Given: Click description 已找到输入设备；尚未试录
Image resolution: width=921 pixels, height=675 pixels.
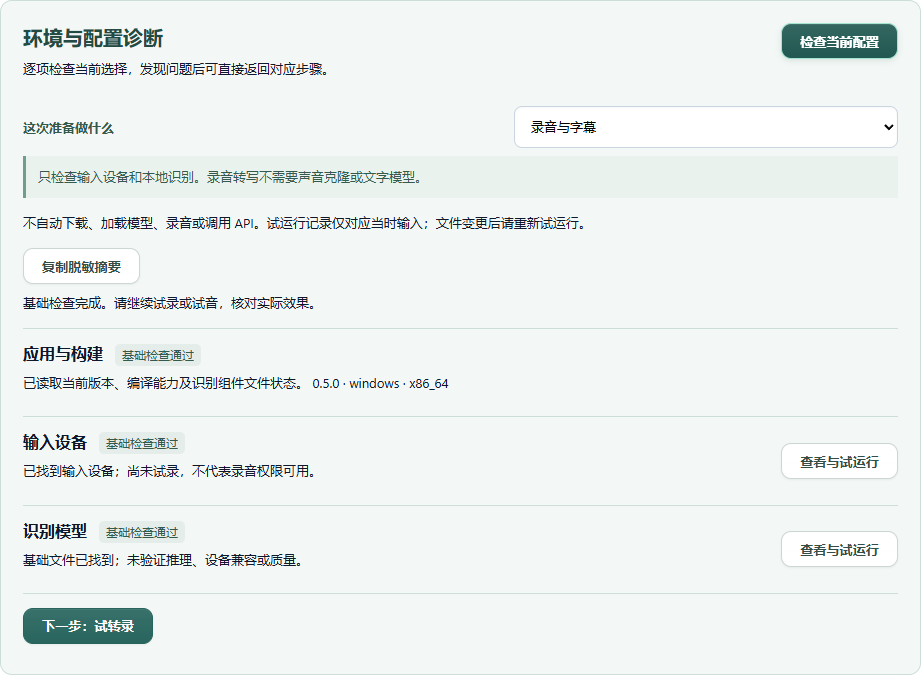Looking at the screenshot, I should point(170,471).
